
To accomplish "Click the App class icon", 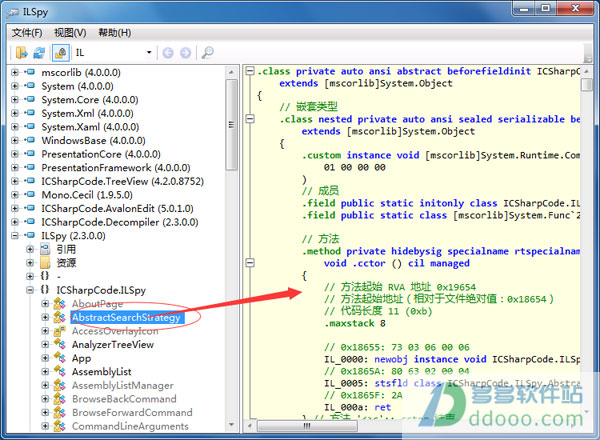I will pyautogui.click(x=60, y=358).
